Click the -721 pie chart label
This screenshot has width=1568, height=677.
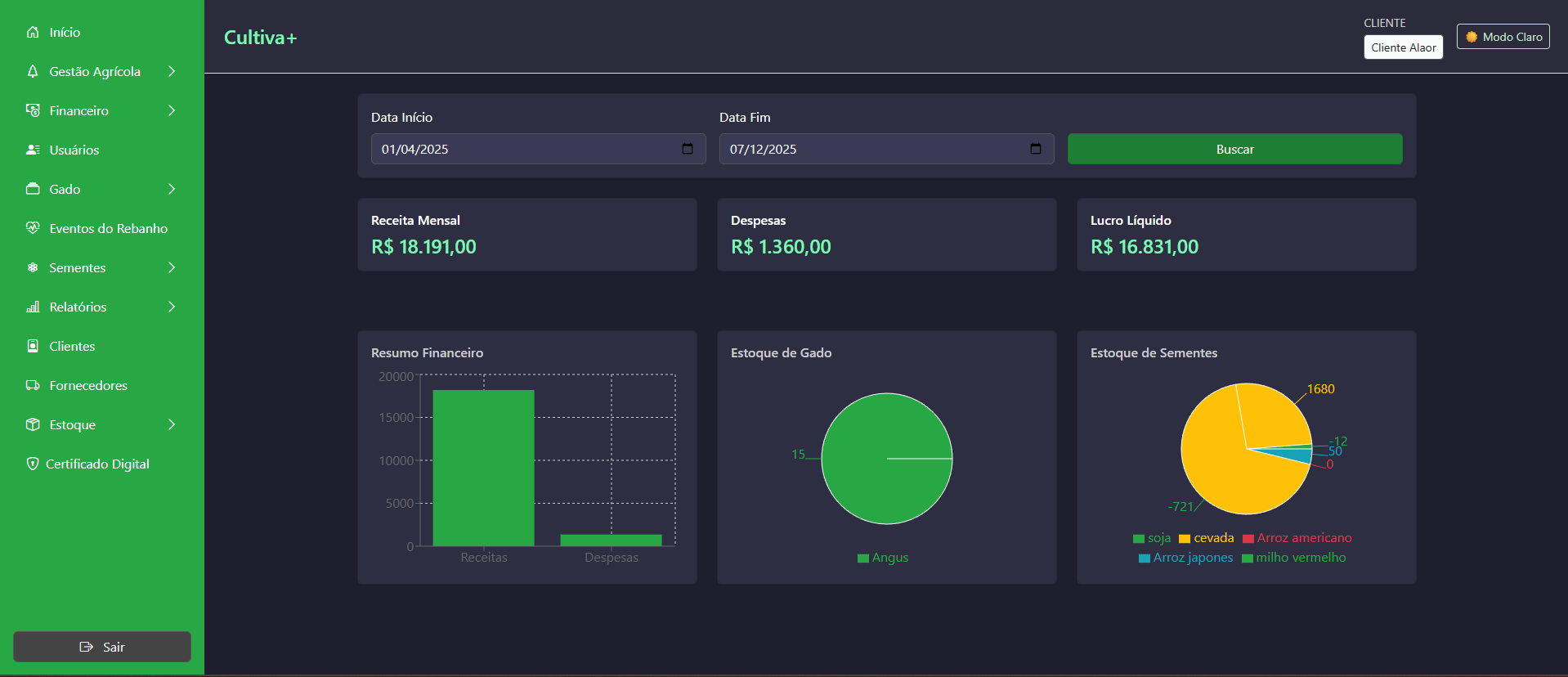1180,507
